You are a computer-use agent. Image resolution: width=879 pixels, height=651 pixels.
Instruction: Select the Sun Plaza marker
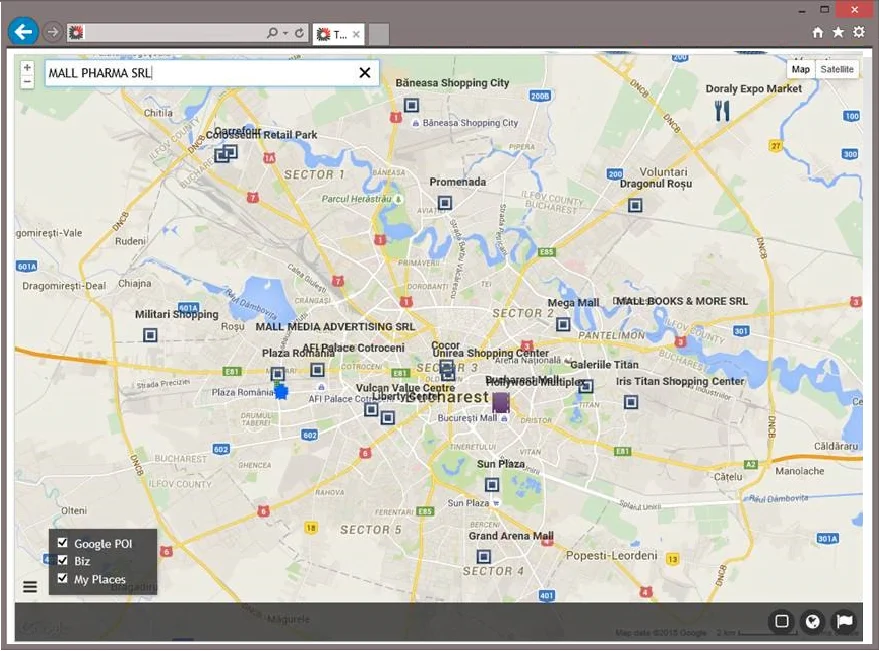click(x=492, y=484)
